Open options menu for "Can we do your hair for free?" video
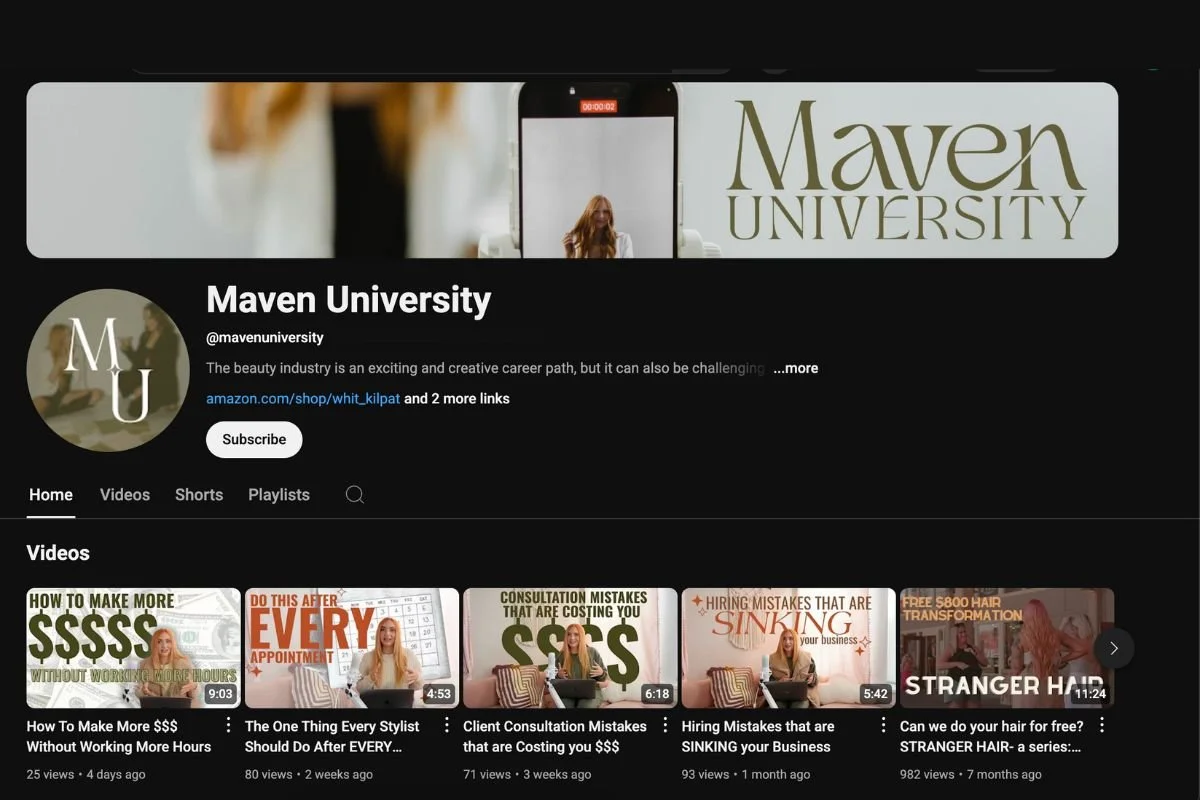The width and height of the screenshot is (1200, 800). pos(1102,726)
